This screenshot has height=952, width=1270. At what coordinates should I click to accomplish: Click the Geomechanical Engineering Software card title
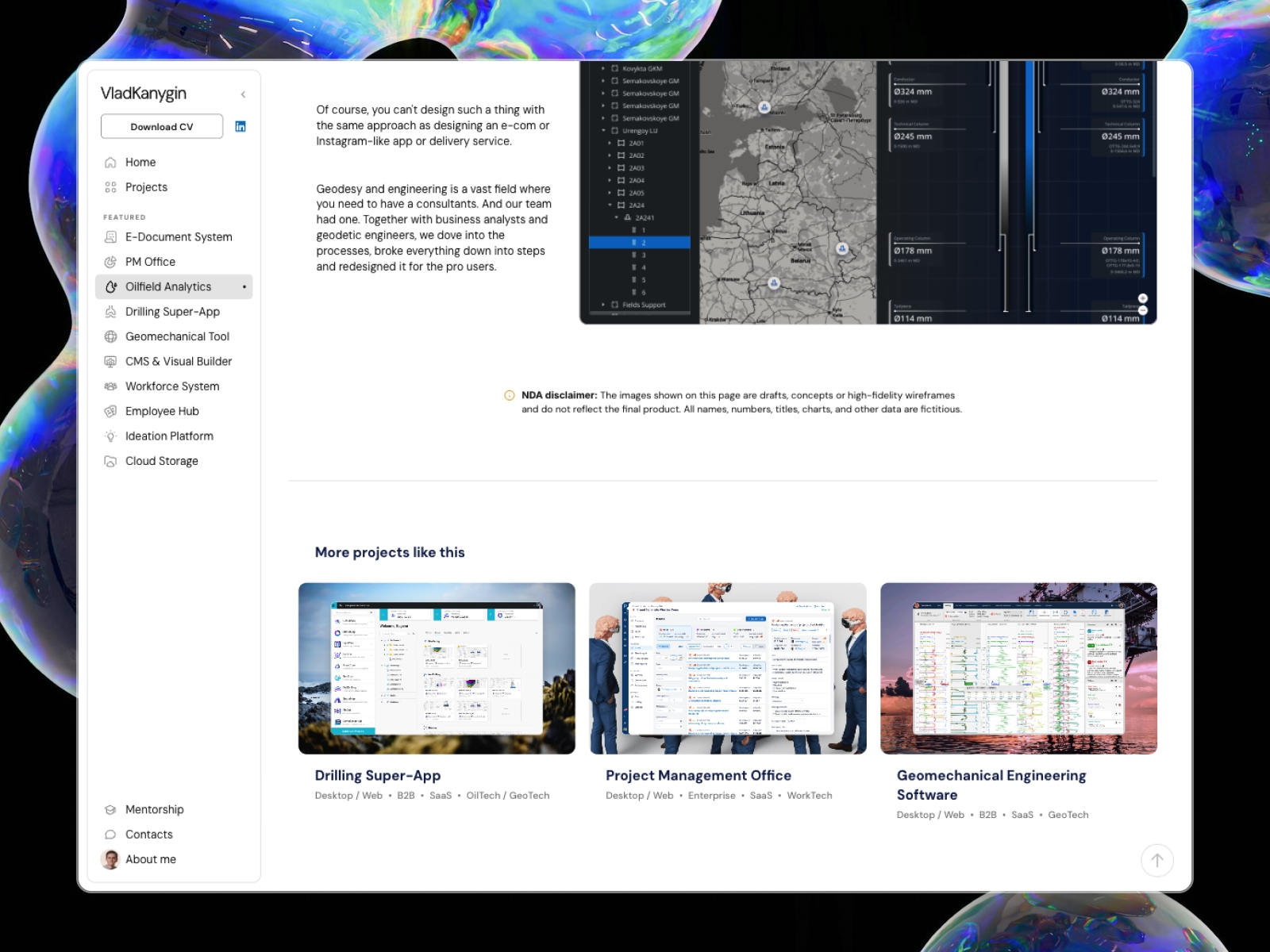[x=991, y=785]
